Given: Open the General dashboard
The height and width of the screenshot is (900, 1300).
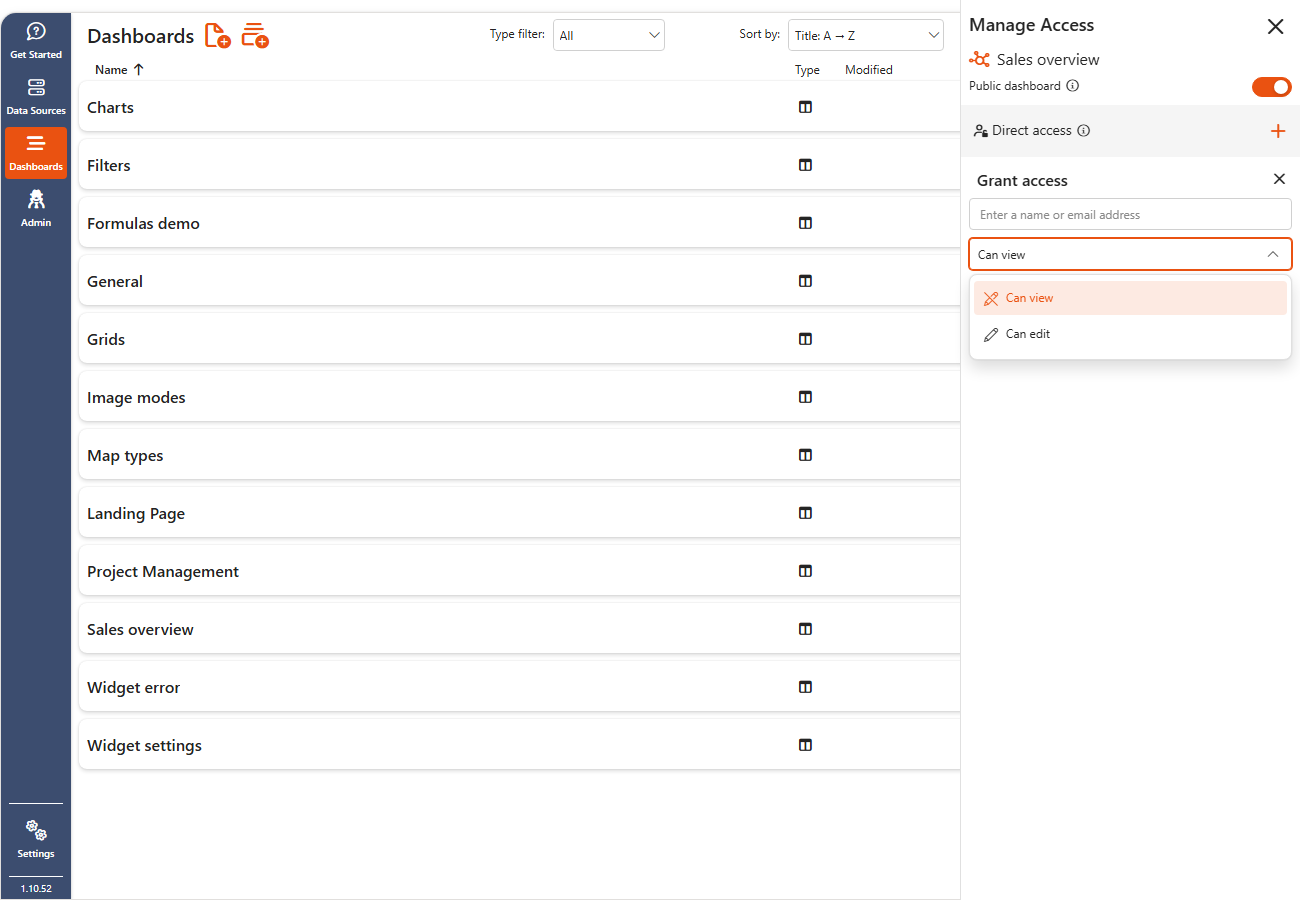Looking at the screenshot, I should click(115, 281).
